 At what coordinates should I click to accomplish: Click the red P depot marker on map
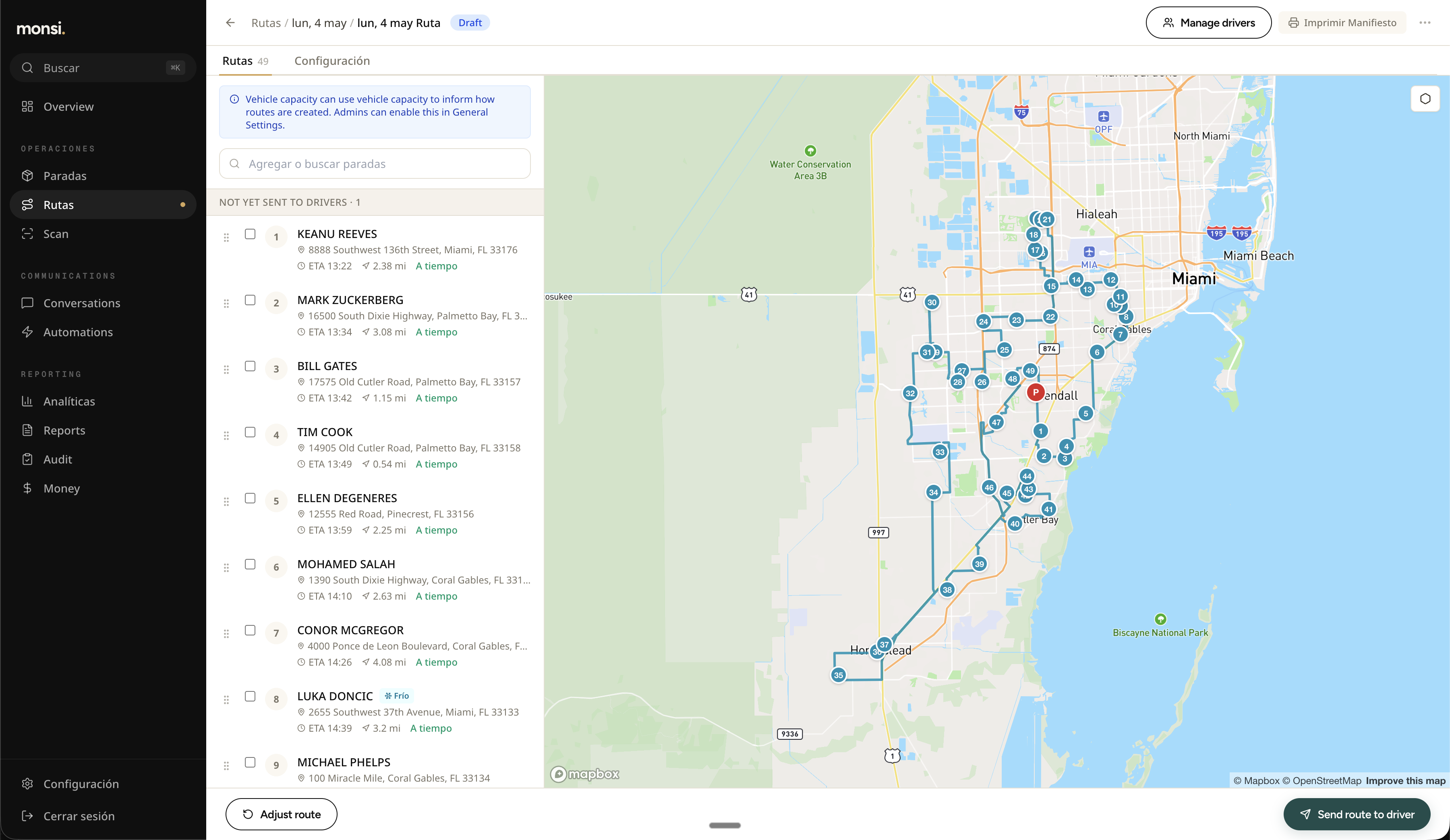click(1035, 392)
